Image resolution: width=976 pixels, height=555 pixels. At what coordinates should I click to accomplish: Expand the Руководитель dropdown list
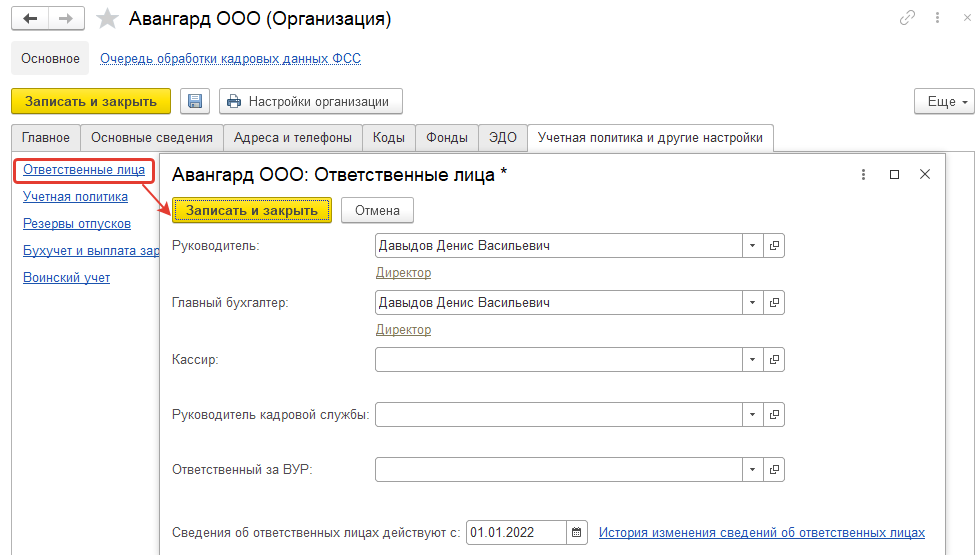point(752,246)
